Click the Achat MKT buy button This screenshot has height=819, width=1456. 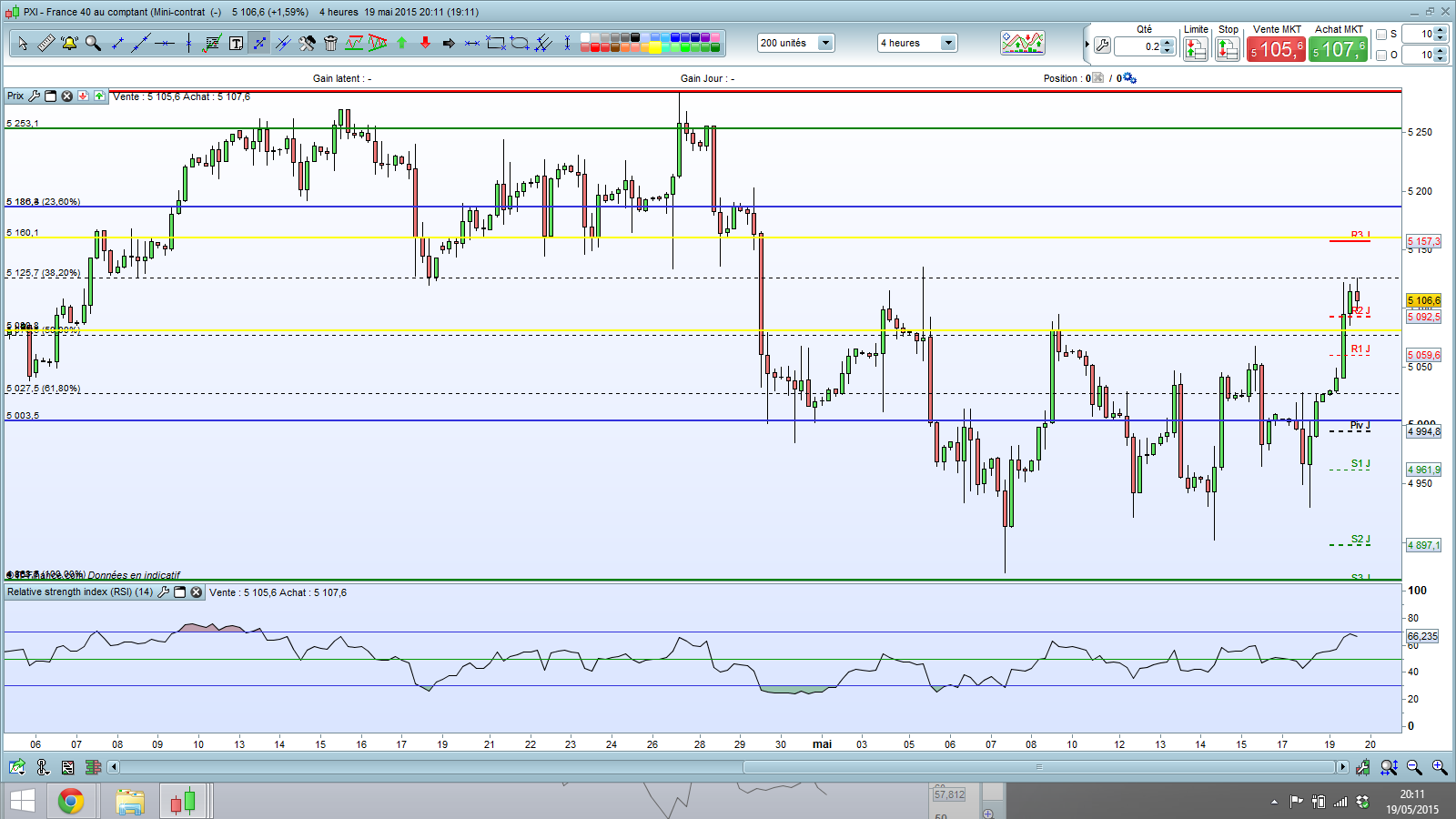click(x=1339, y=49)
